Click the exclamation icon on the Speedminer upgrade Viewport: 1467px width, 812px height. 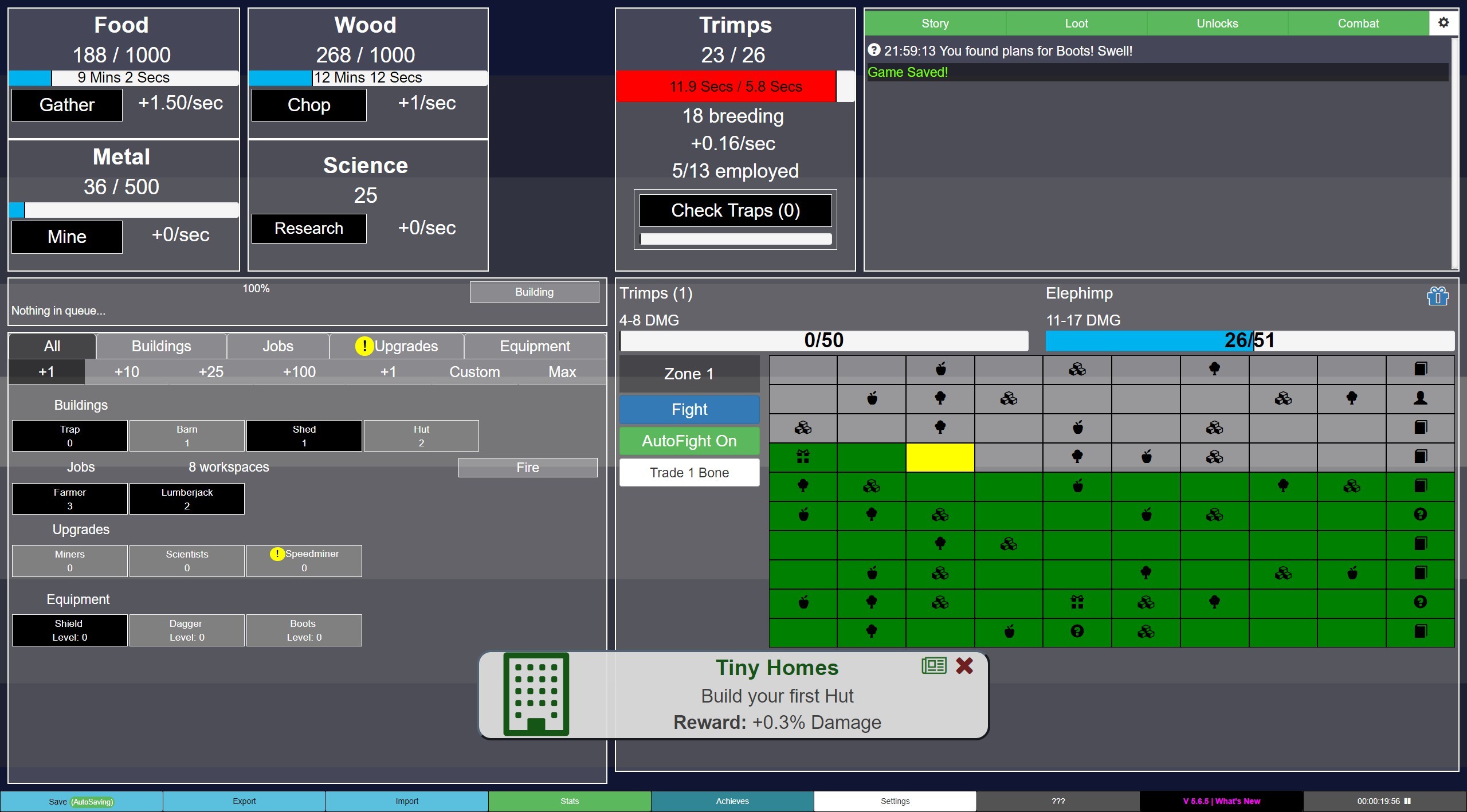pyautogui.click(x=277, y=554)
